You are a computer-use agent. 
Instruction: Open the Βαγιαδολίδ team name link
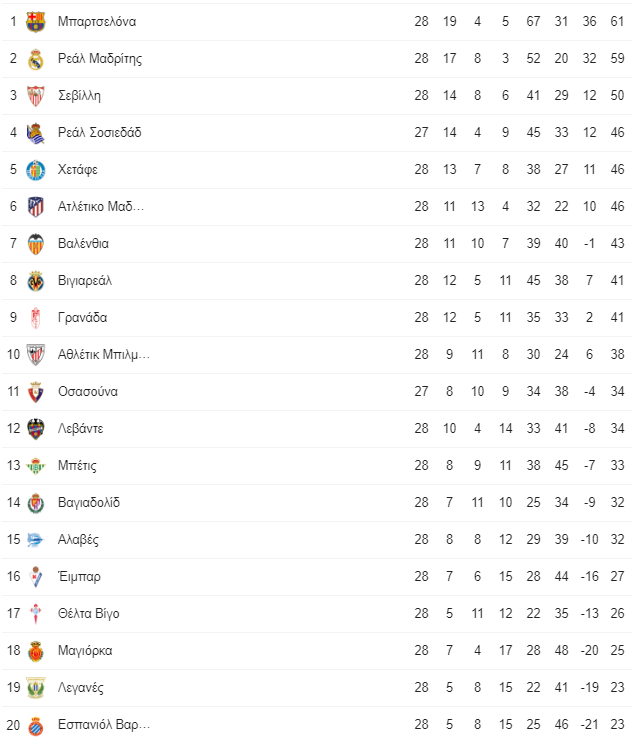click(89, 503)
